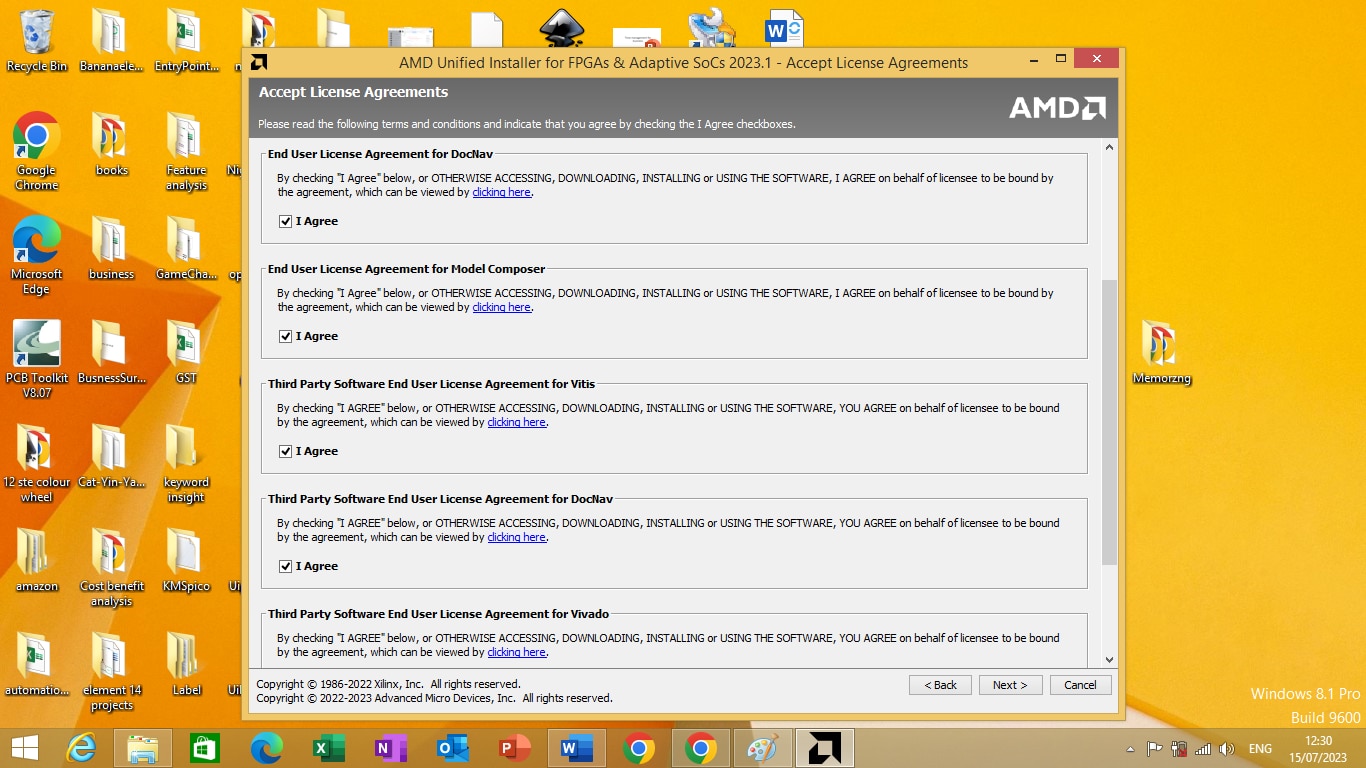Open Windows Store from the taskbar
This screenshot has width=1366, height=768.
tap(205, 748)
